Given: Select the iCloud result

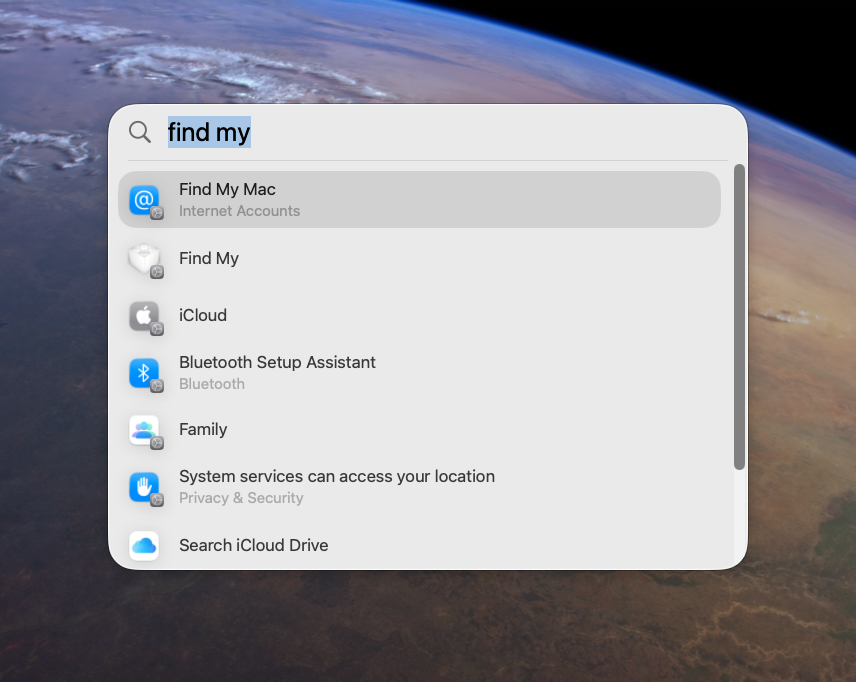Looking at the screenshot, I should 419,316.
